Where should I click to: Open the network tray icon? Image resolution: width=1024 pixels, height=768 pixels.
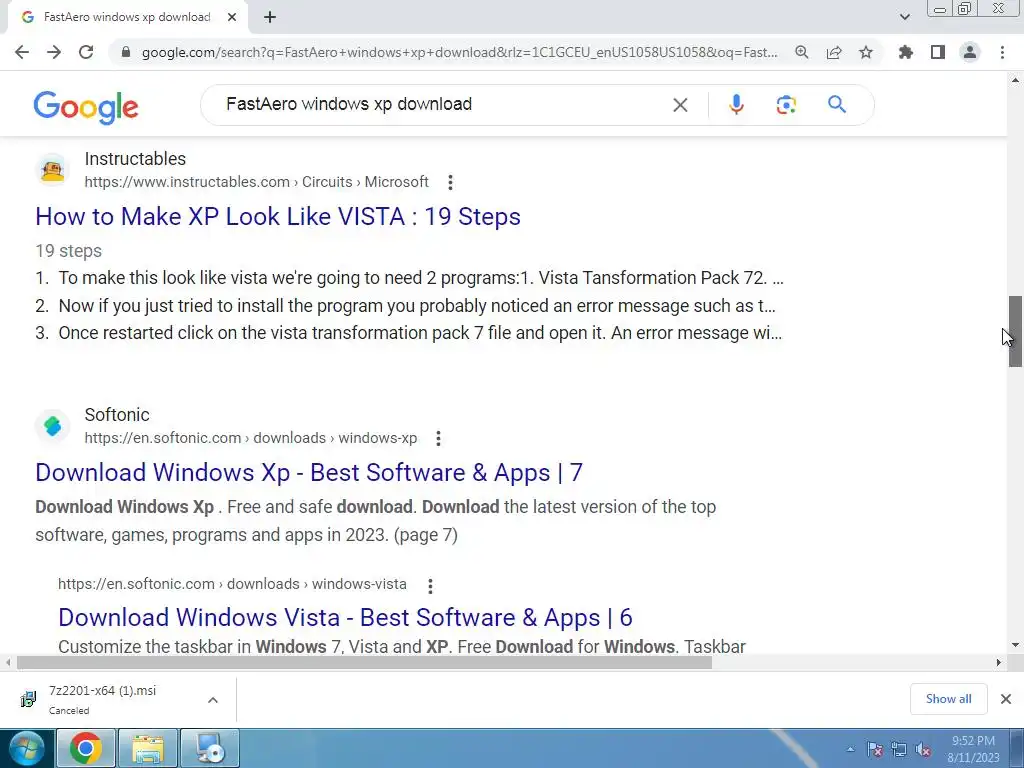(899, 749)
